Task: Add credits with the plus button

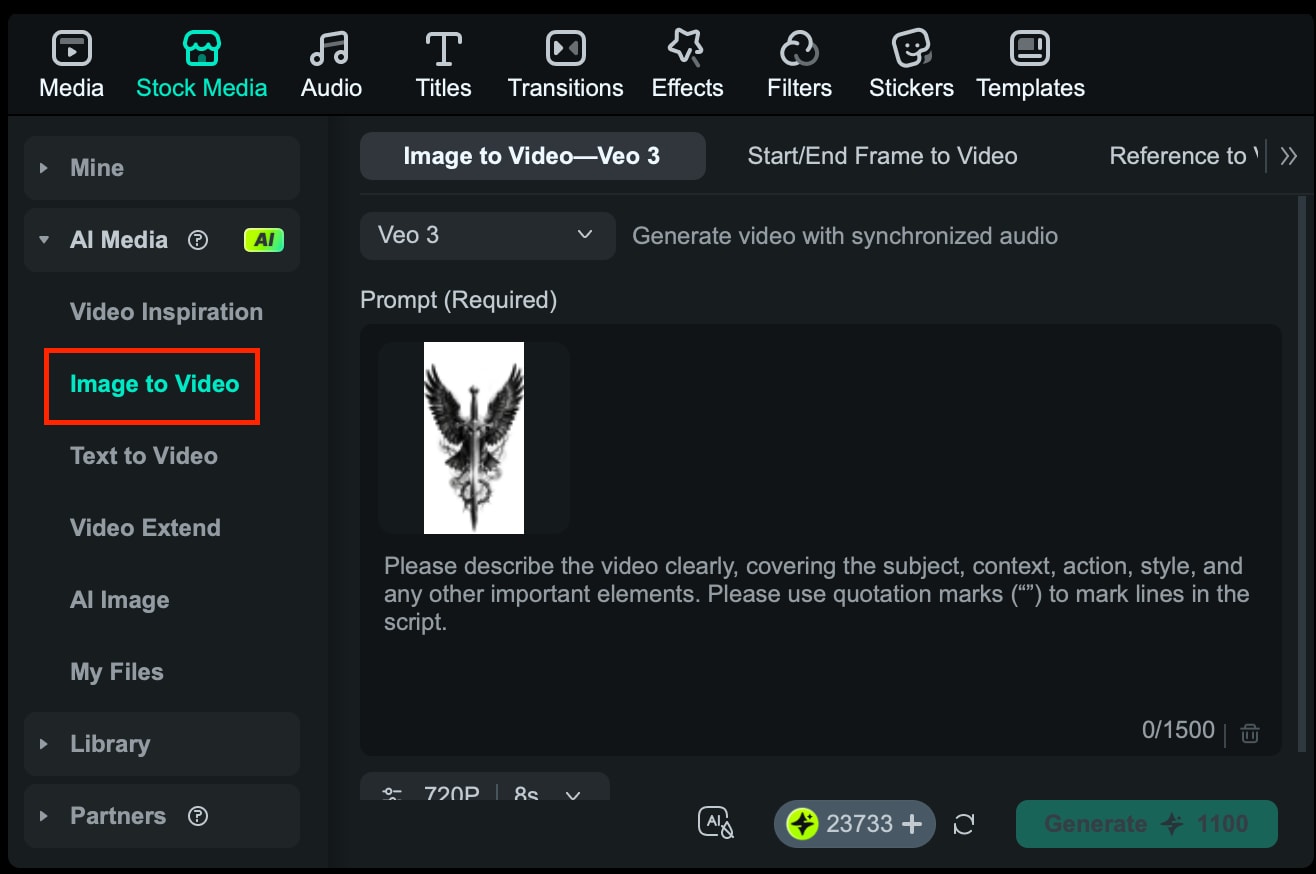Action: [x=911, y=824]
